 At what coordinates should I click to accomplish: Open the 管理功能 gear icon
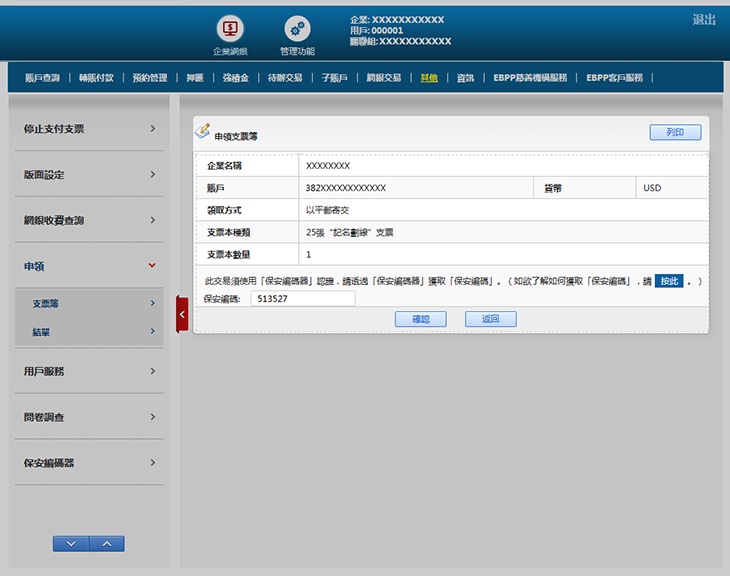[297, 30]
